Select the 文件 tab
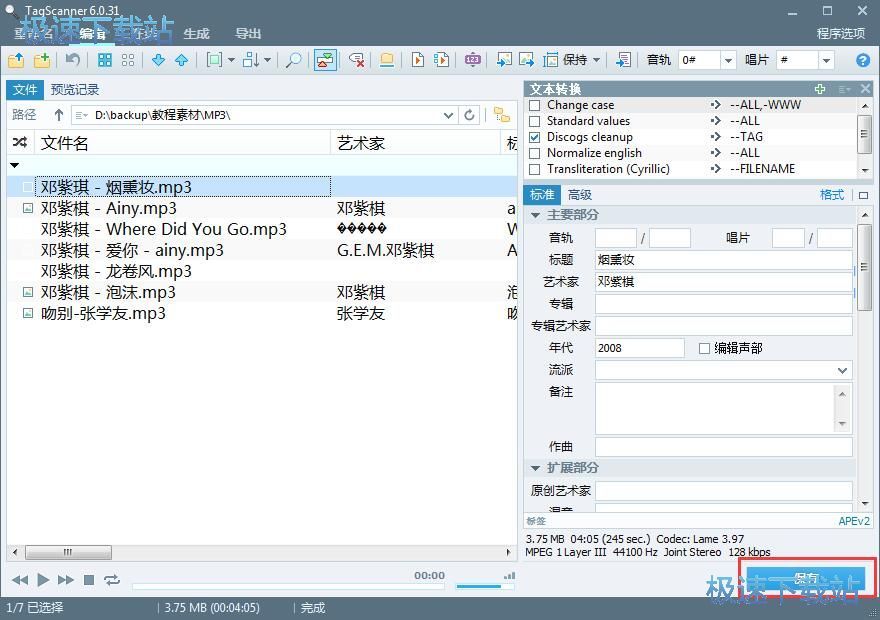This screenshot has width=880, height=620. click(25, 90)
